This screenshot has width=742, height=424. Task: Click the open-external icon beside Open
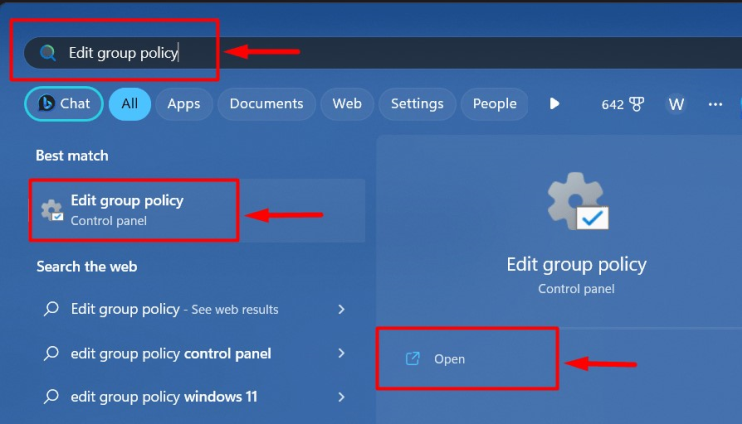click(x=413, y=359)
